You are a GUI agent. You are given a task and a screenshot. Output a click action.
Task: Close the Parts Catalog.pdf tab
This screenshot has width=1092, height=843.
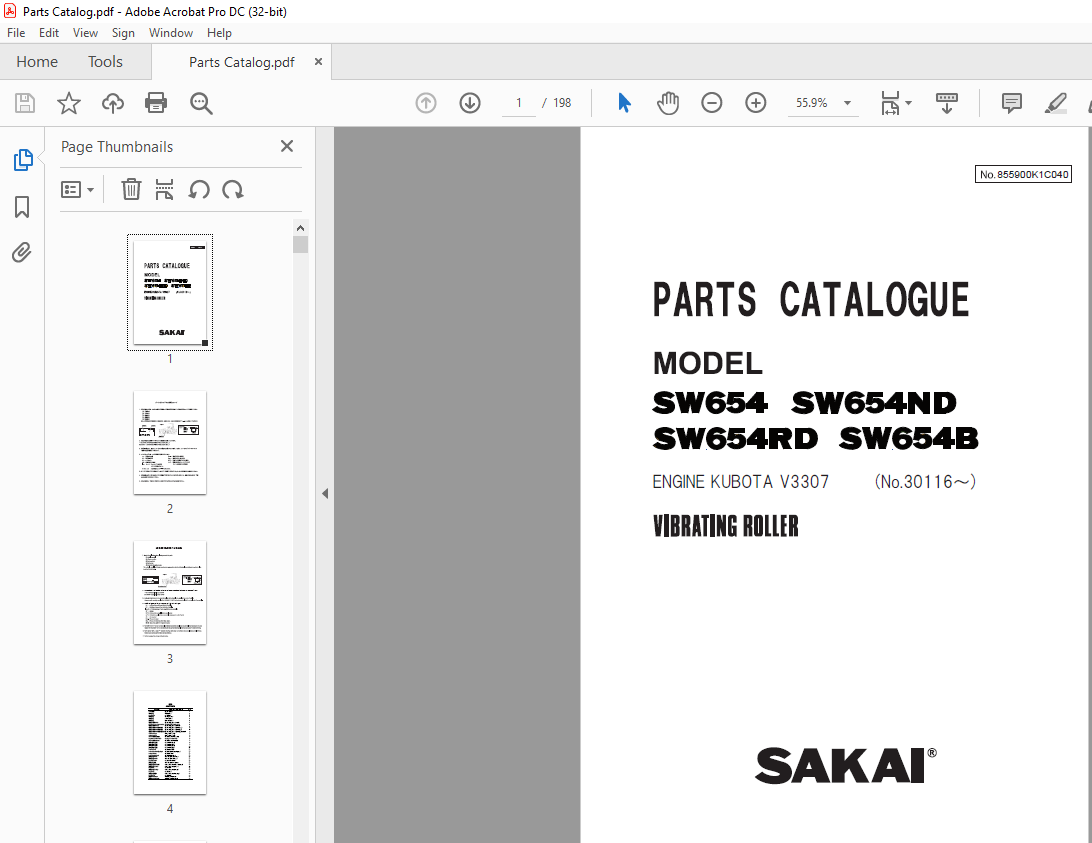pyautogui.click(x=318, y=61)
